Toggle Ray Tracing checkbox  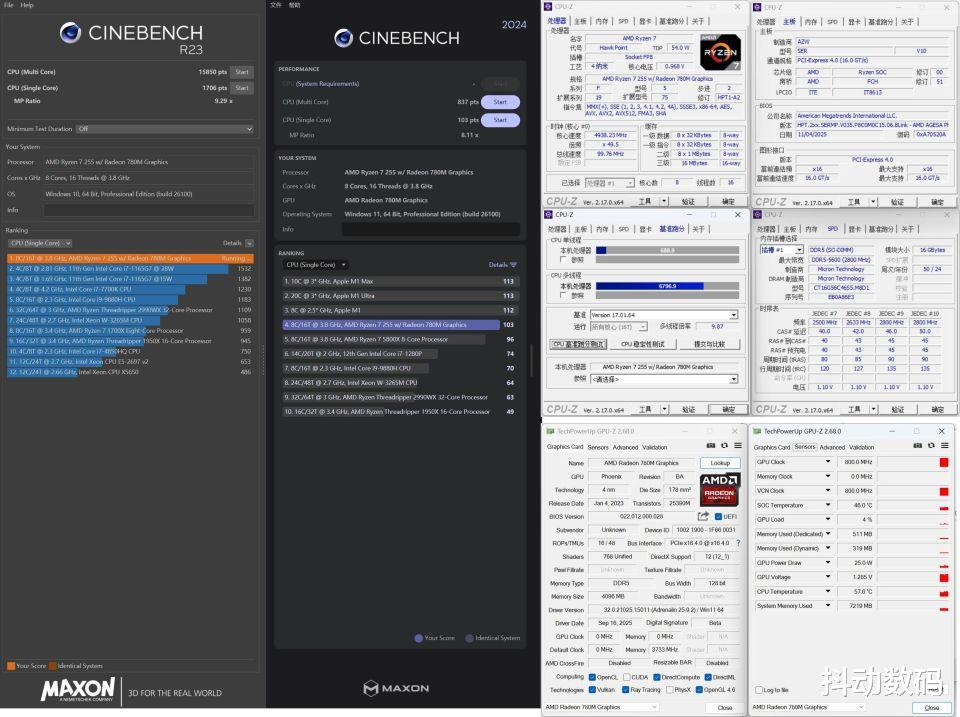coord(626,689)
